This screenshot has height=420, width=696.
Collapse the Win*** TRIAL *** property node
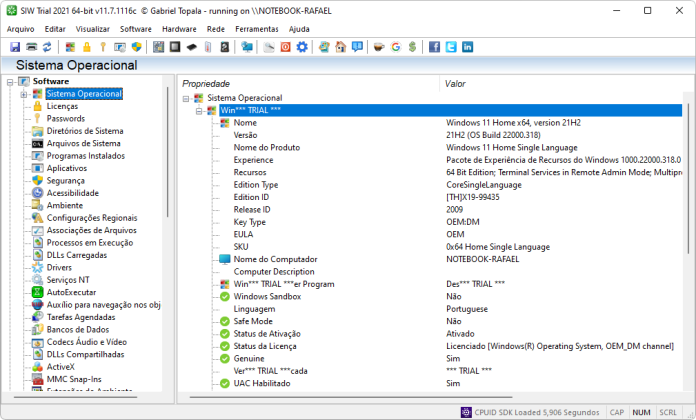[x=199, y=111]
